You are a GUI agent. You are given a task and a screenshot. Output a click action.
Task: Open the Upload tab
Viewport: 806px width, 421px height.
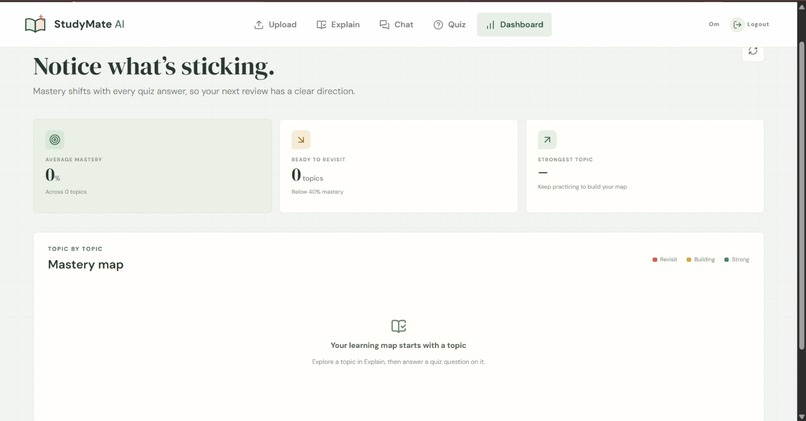point(276,25)
